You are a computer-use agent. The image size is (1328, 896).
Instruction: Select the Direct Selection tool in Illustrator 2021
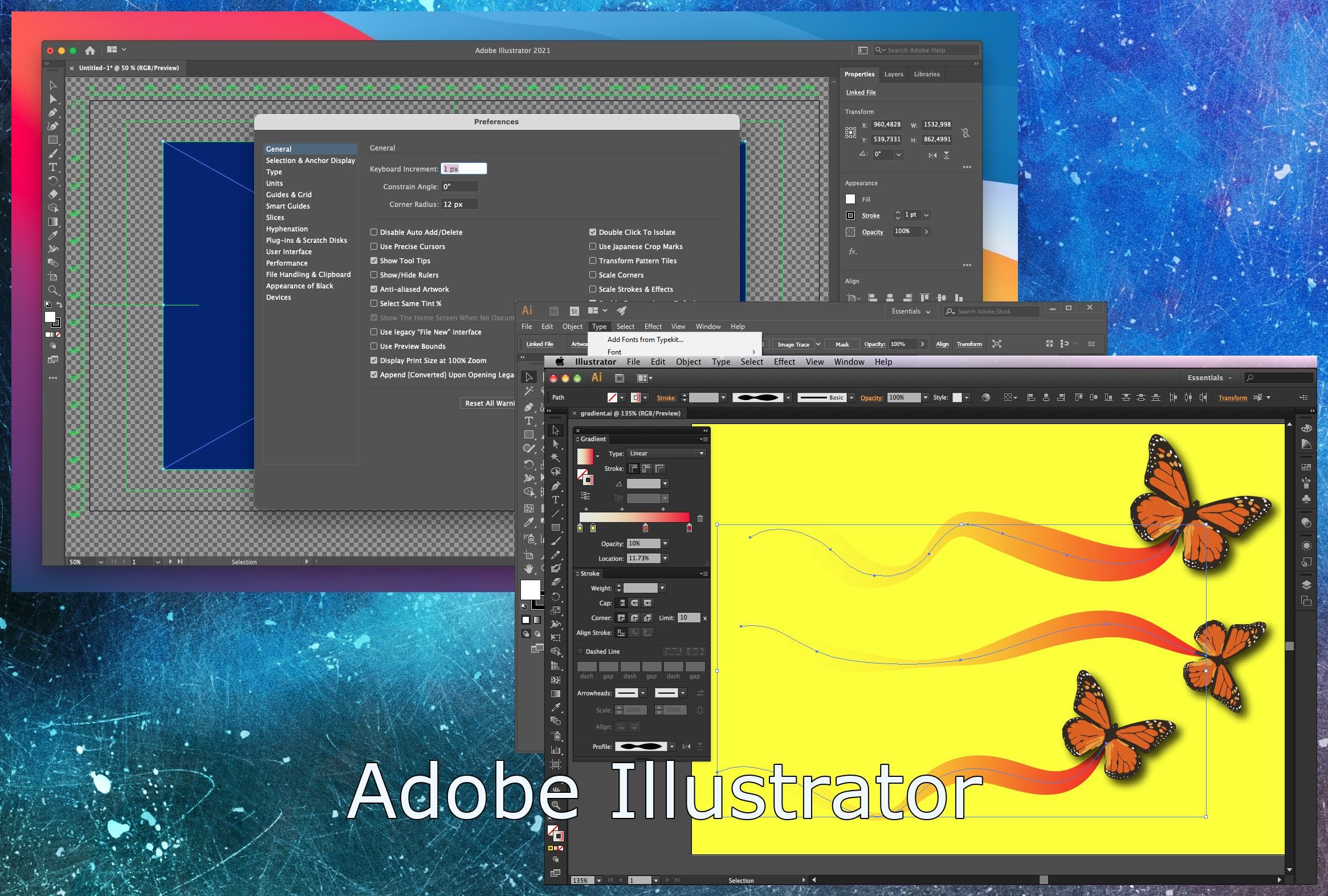point(52,99)
